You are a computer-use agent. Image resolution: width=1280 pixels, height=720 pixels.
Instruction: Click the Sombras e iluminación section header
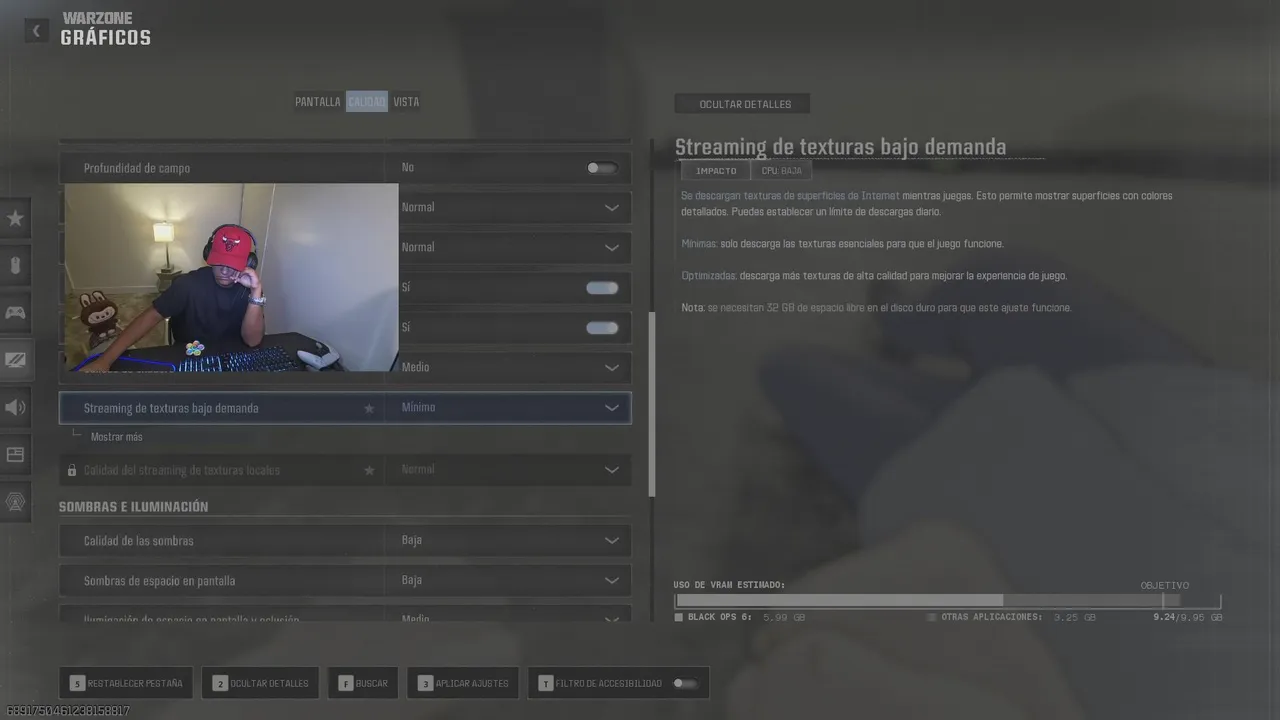tap(133, 507)
